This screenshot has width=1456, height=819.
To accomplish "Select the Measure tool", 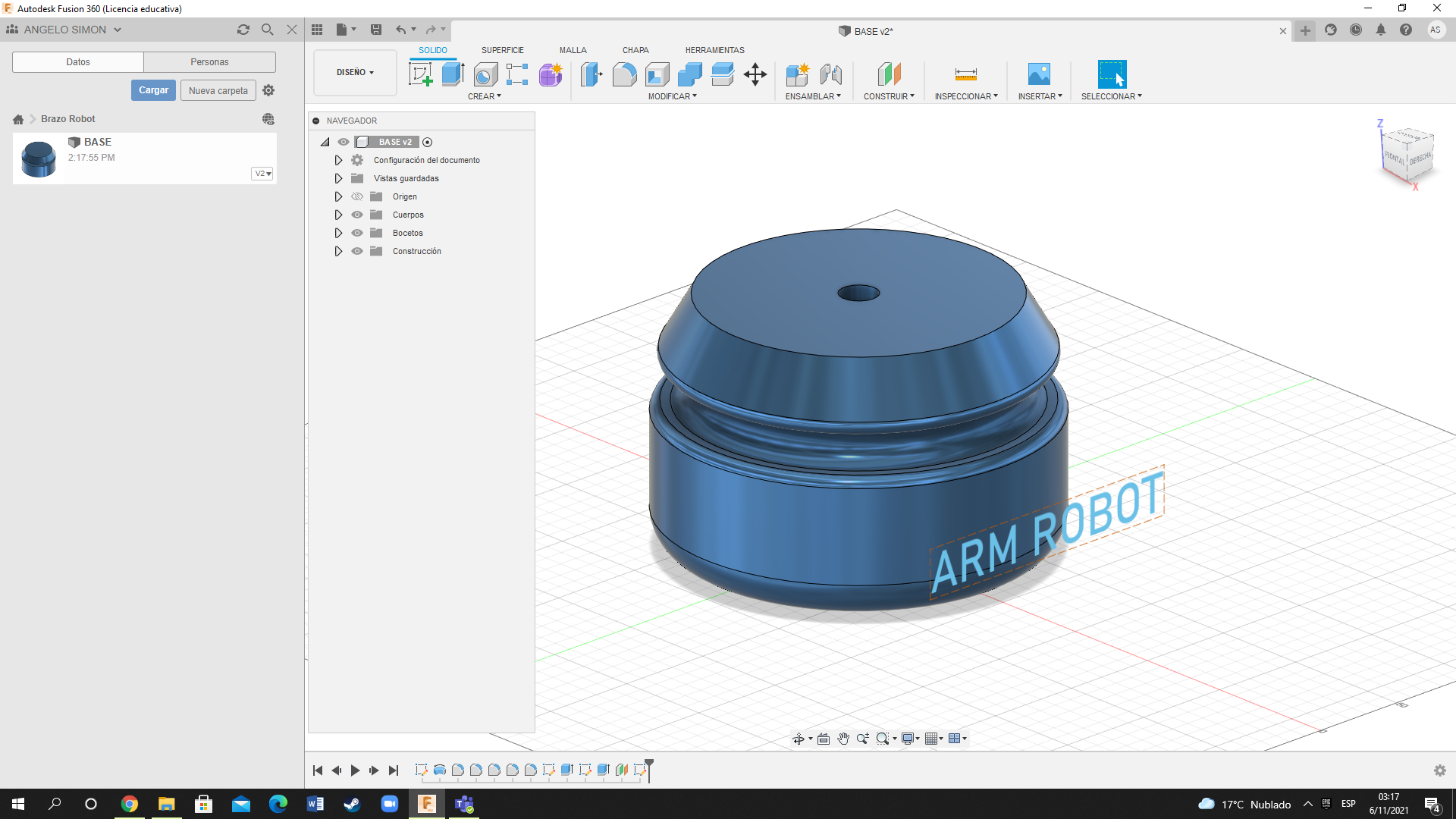I will click(965, 74).
